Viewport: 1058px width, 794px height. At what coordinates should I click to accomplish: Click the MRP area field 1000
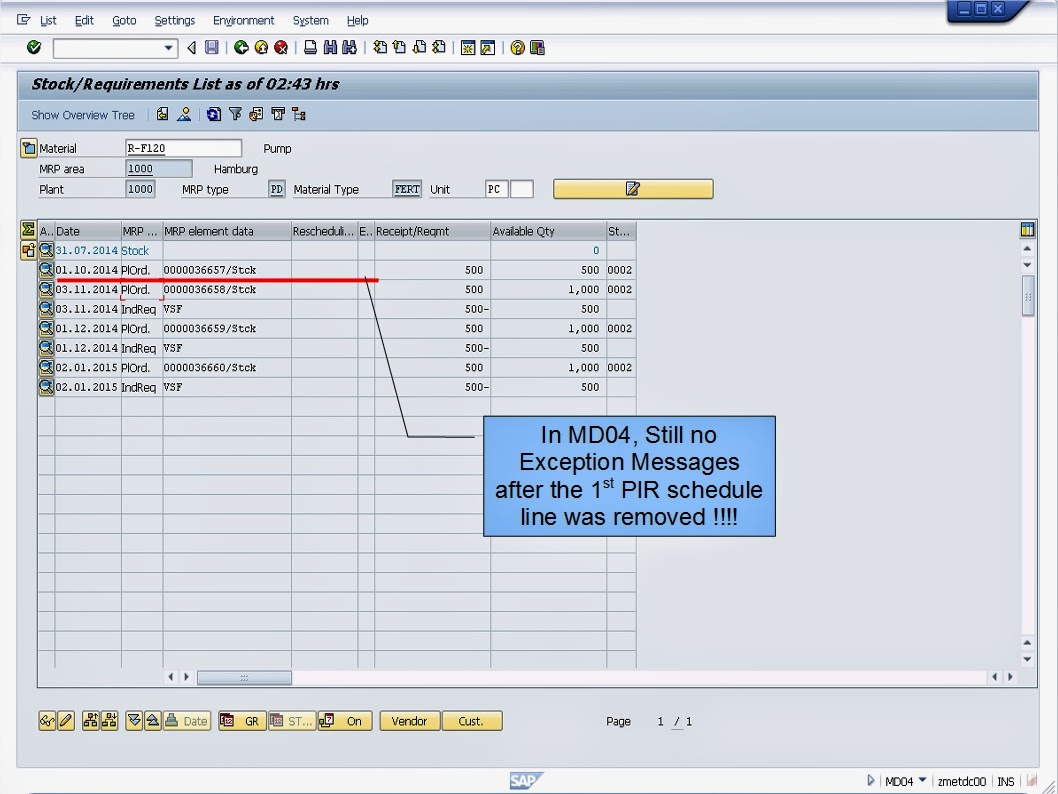coord(159,169)
